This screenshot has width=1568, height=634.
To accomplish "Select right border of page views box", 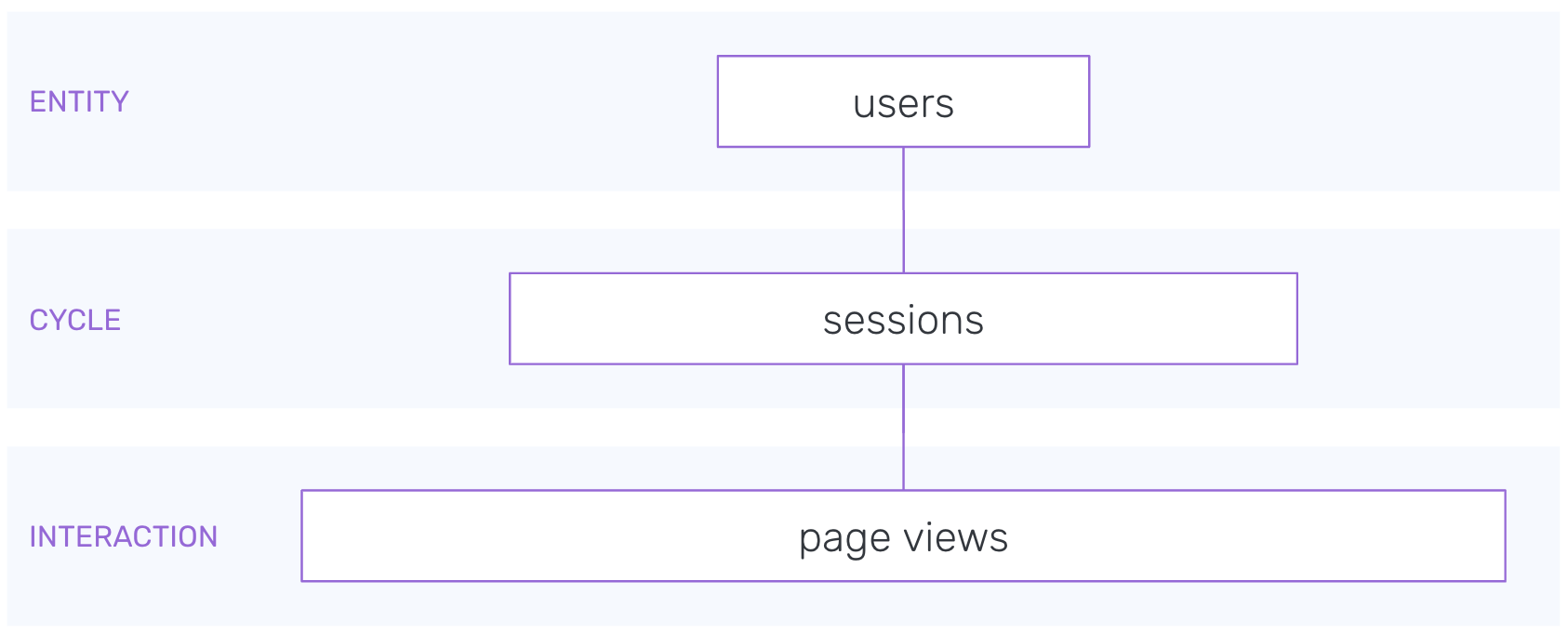I will (x=1505, y=536).
